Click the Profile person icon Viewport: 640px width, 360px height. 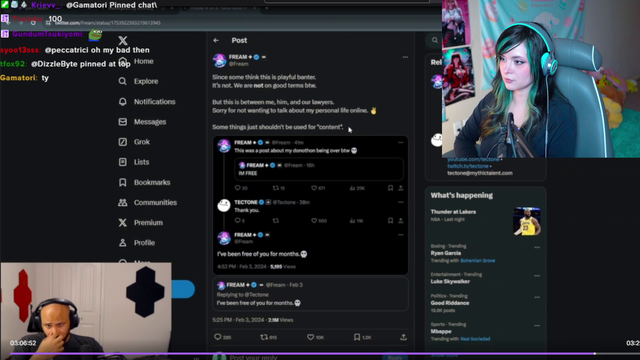(122, 242)
